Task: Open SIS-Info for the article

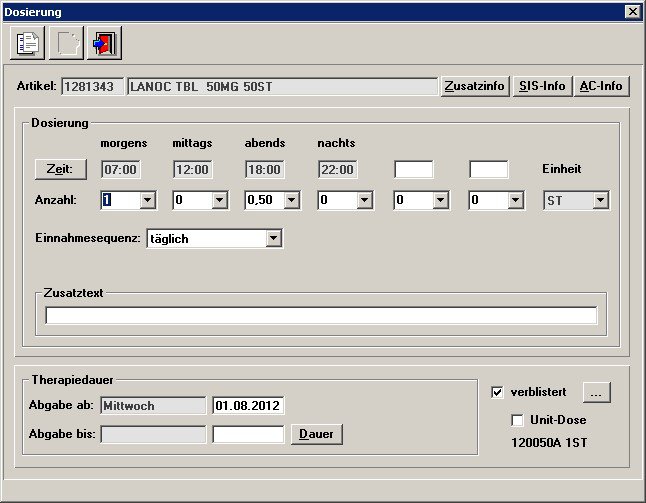Action: pos(542,86)
